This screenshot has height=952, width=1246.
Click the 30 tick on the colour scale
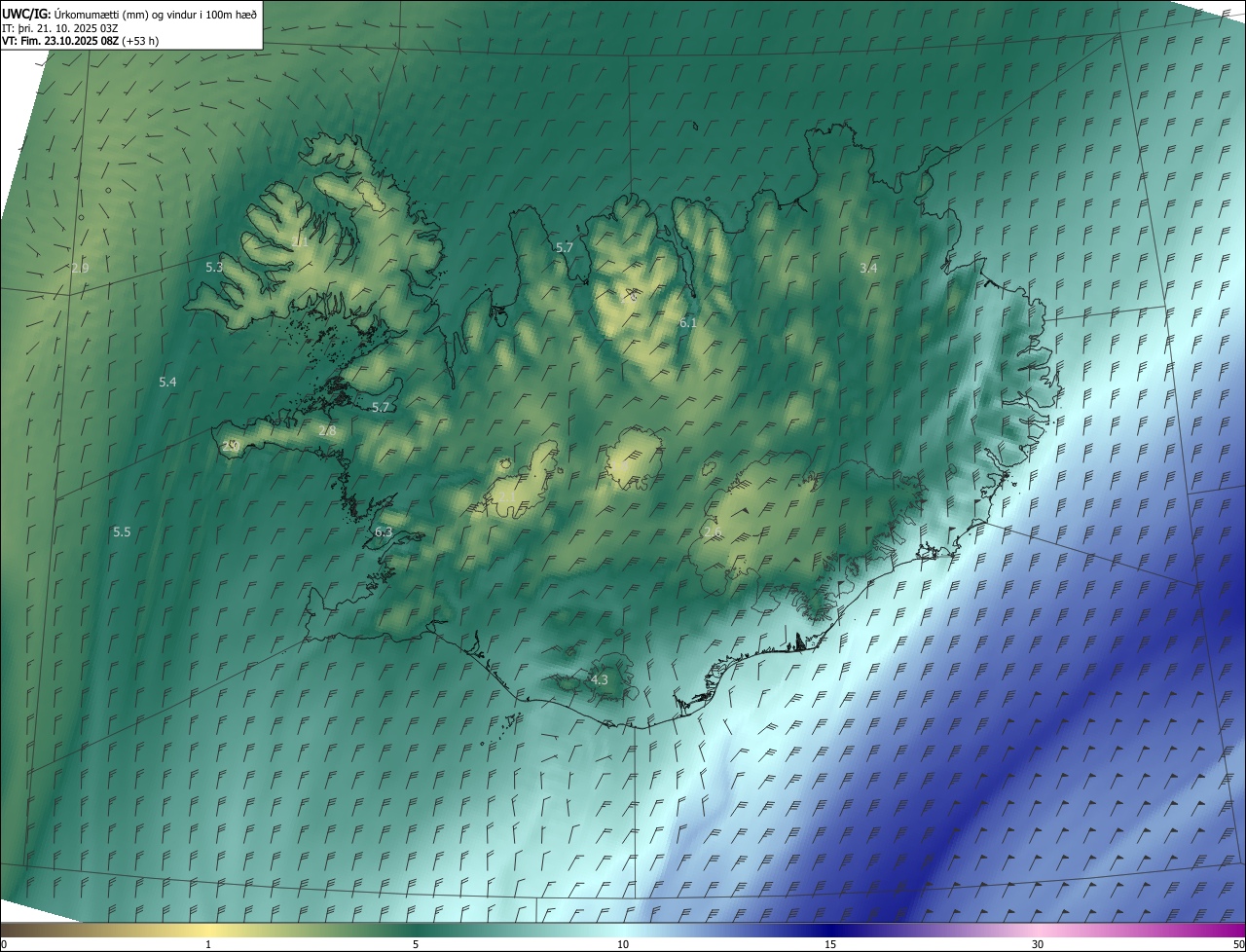[1038, 944]
